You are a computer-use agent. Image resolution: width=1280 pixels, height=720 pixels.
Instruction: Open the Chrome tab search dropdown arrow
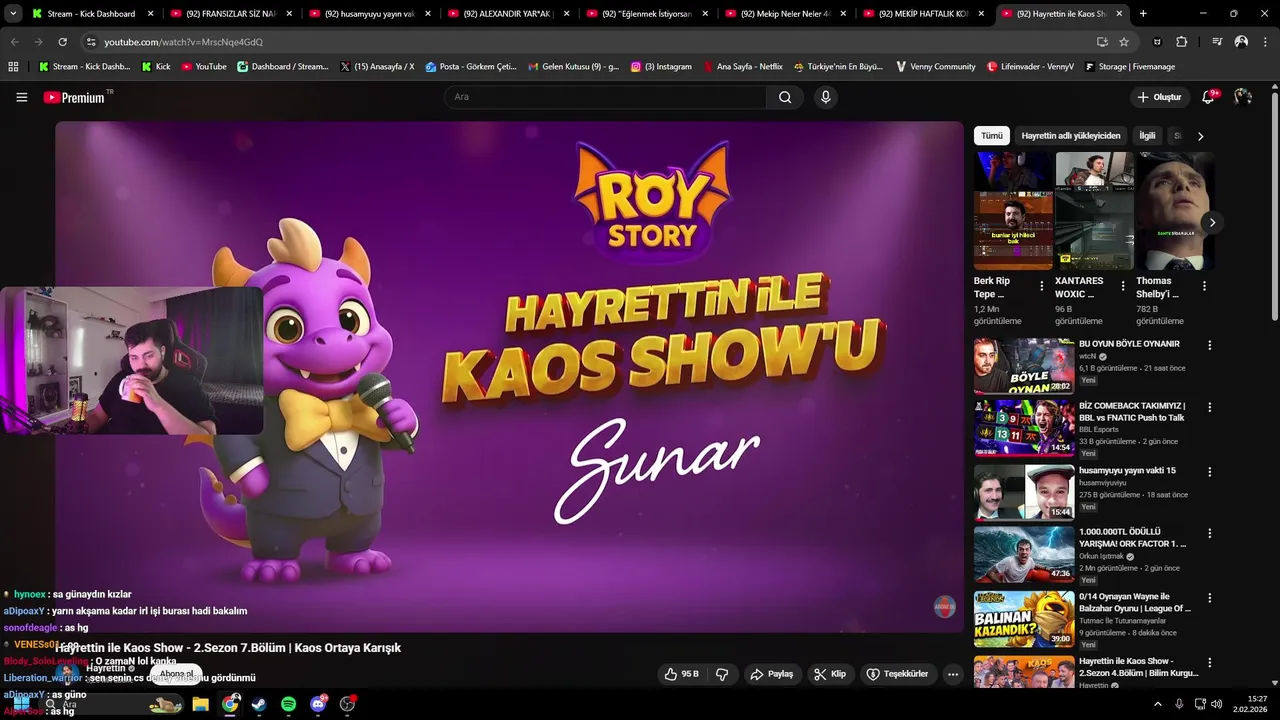[x=13, y=14]
